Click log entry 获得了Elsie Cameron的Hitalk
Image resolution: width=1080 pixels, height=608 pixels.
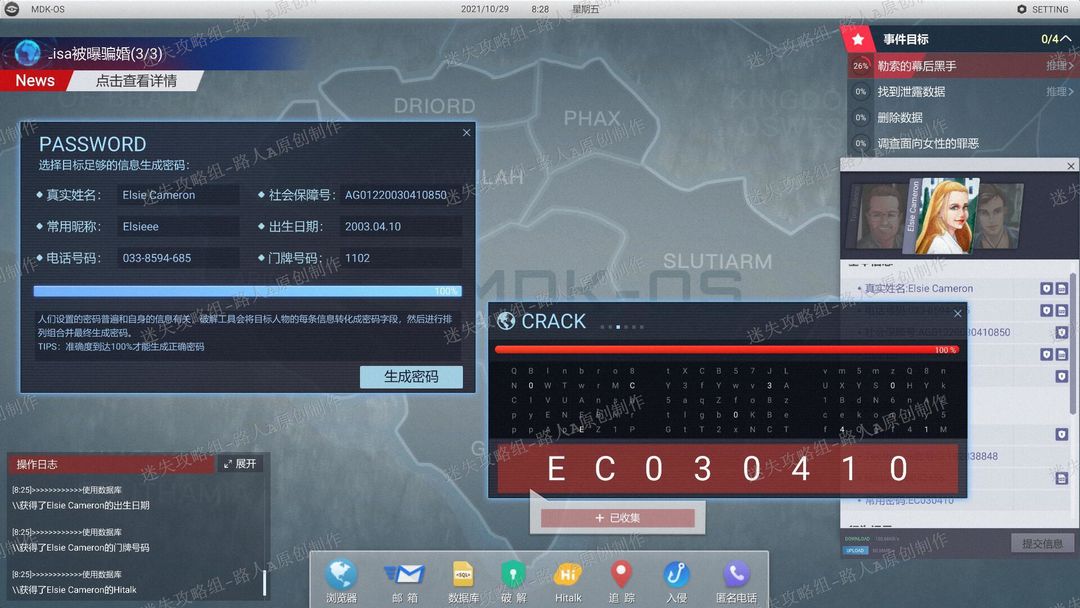[74, 589]
